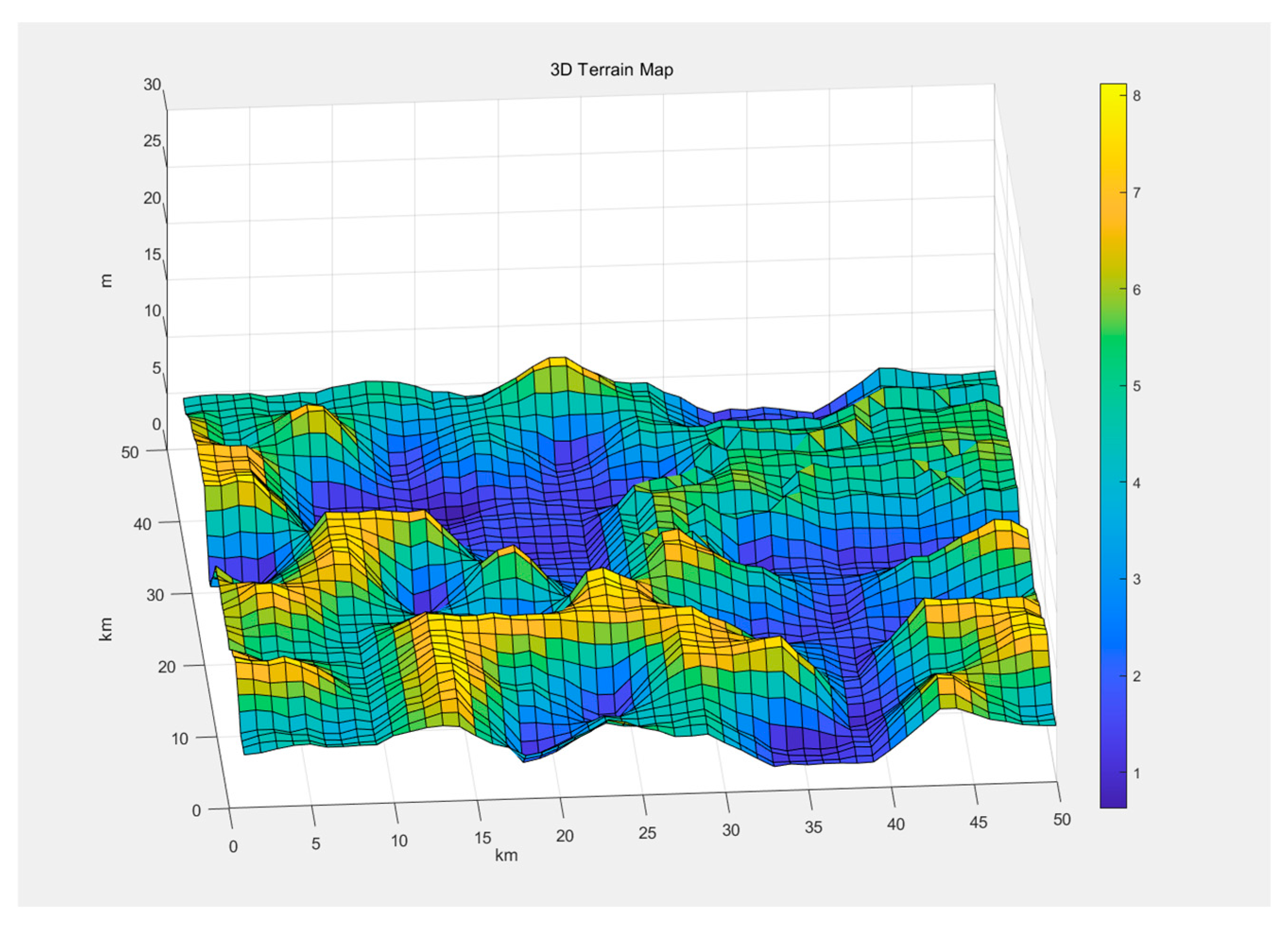Viewport: 1288px width, 927px height.
Task: Click the bright yellow top of the colorbar
Action: tap(1113, 91)
